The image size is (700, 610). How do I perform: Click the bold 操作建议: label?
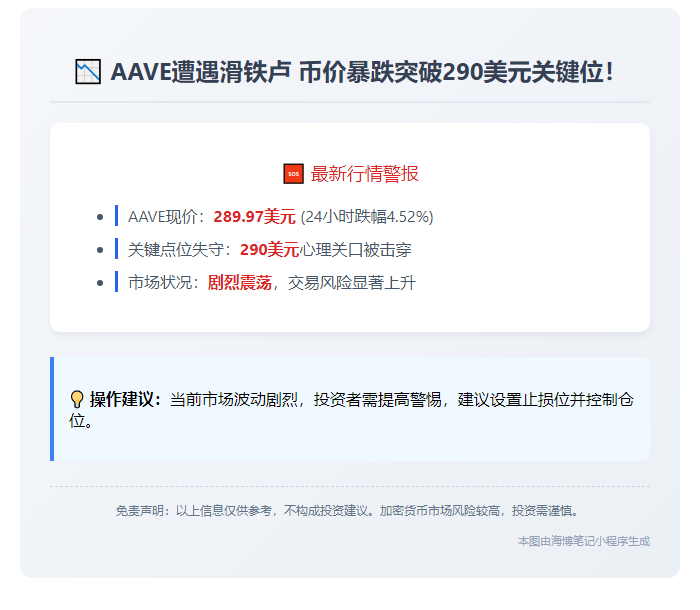[125, 399]
